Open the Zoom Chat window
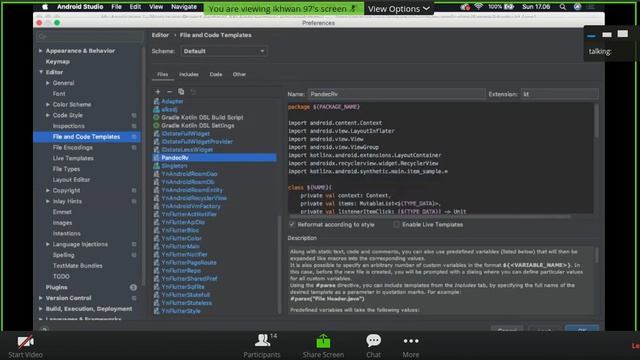This screenshot has height=360, width=640. (x=373, y=346)
